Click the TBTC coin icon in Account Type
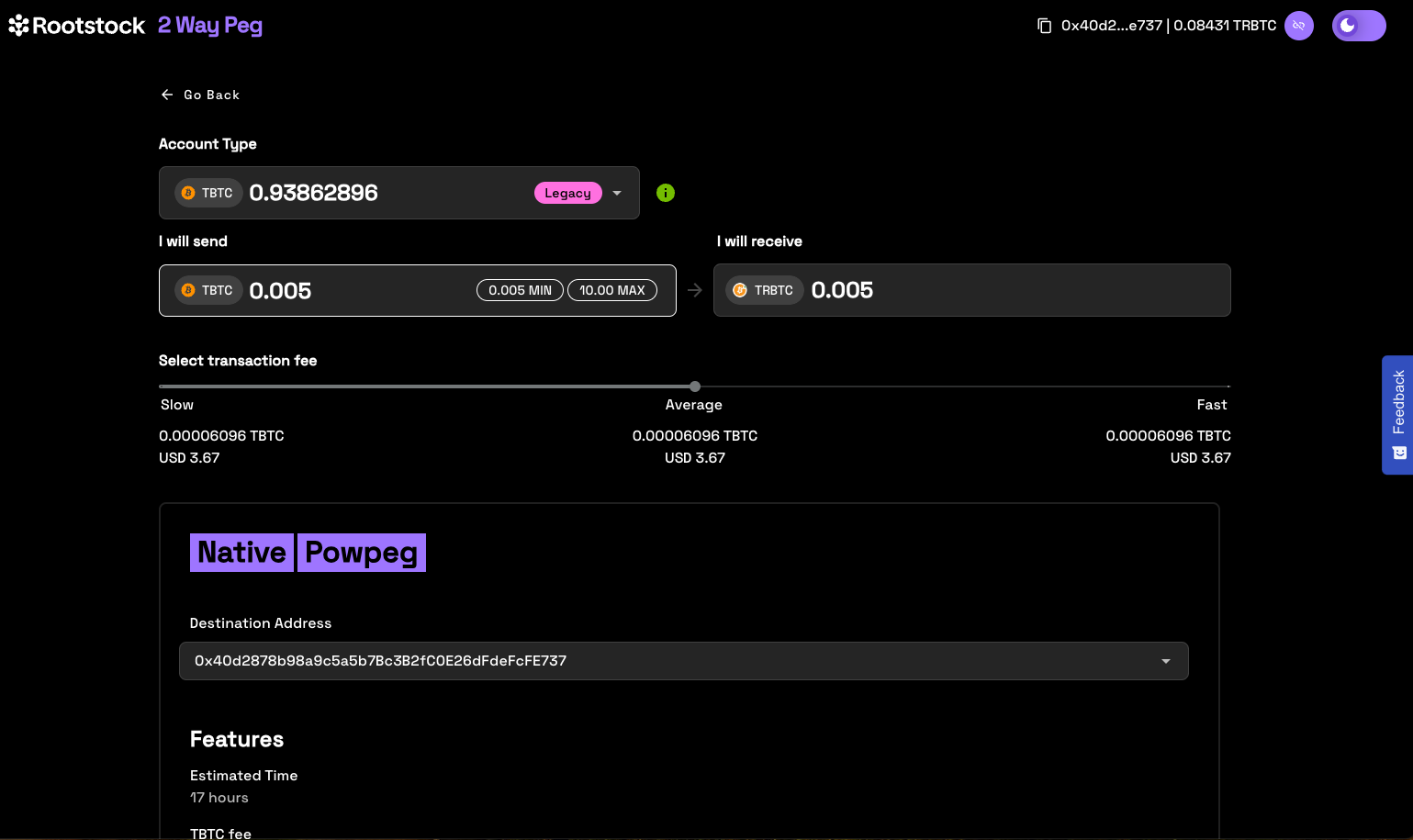 188,193
